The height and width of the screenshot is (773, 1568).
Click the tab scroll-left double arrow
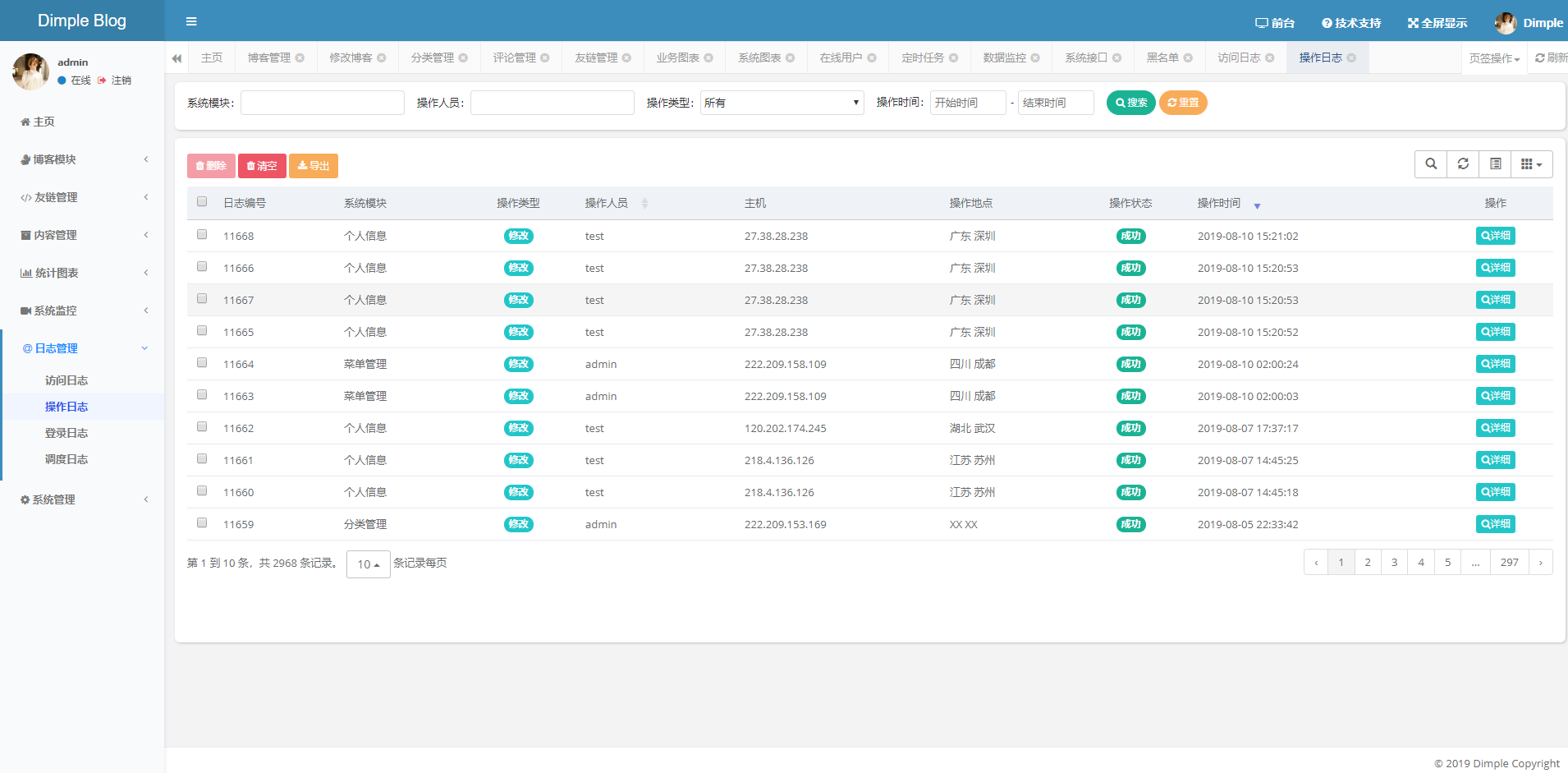[x=177, y=58]
